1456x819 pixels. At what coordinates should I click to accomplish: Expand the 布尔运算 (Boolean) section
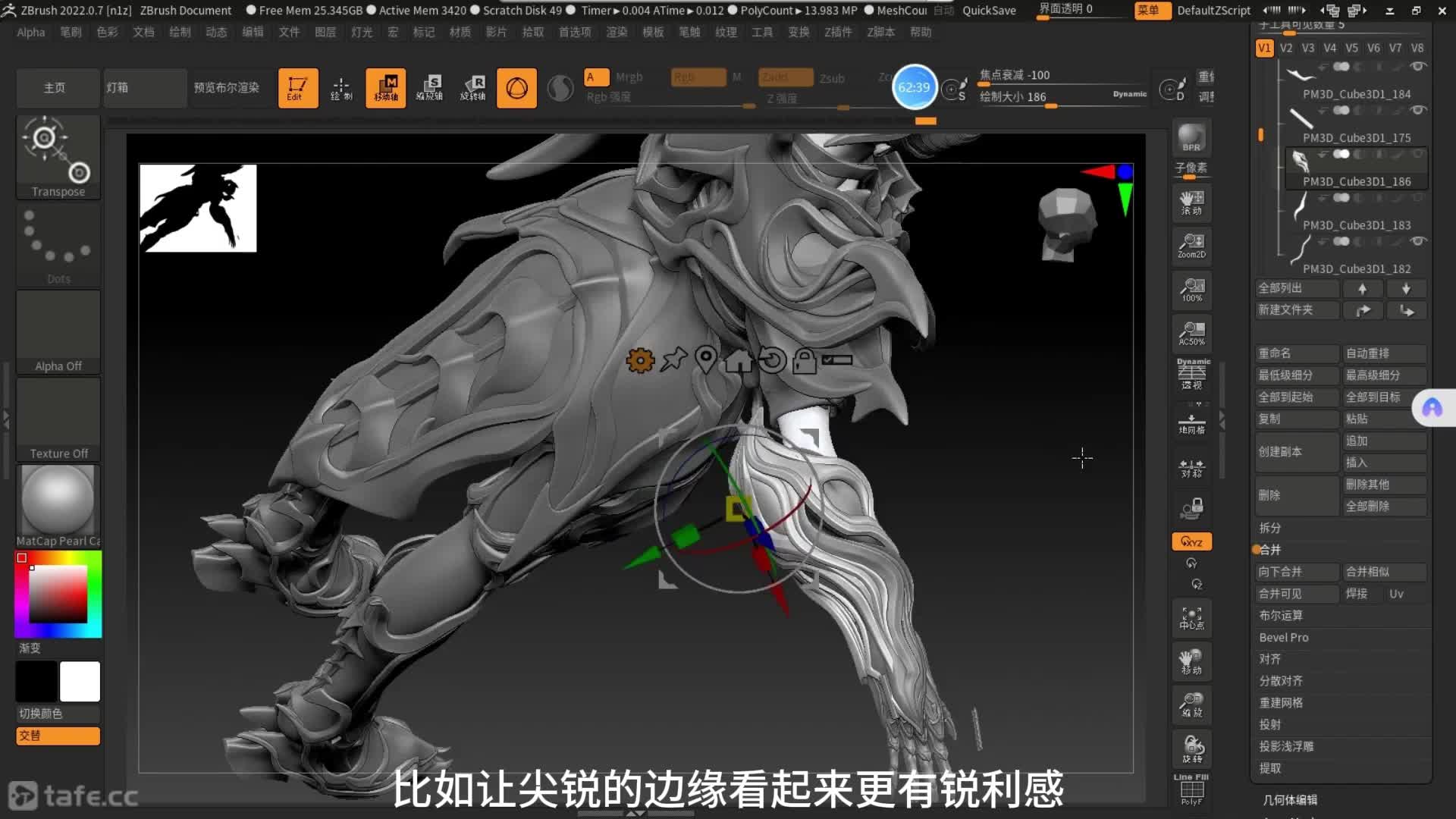[x=1281, y=615]
